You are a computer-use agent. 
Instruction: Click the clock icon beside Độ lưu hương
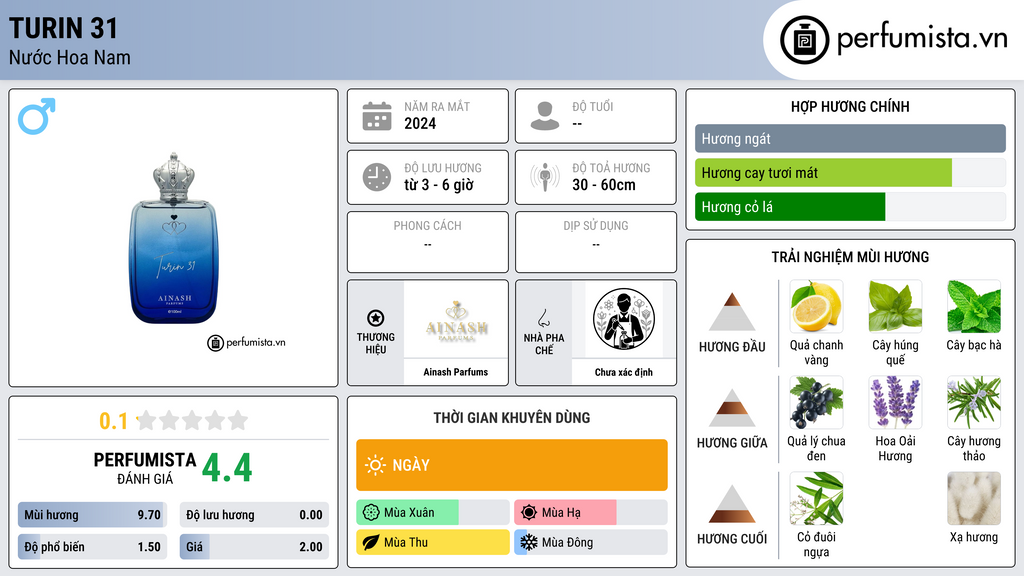(377, 178)
